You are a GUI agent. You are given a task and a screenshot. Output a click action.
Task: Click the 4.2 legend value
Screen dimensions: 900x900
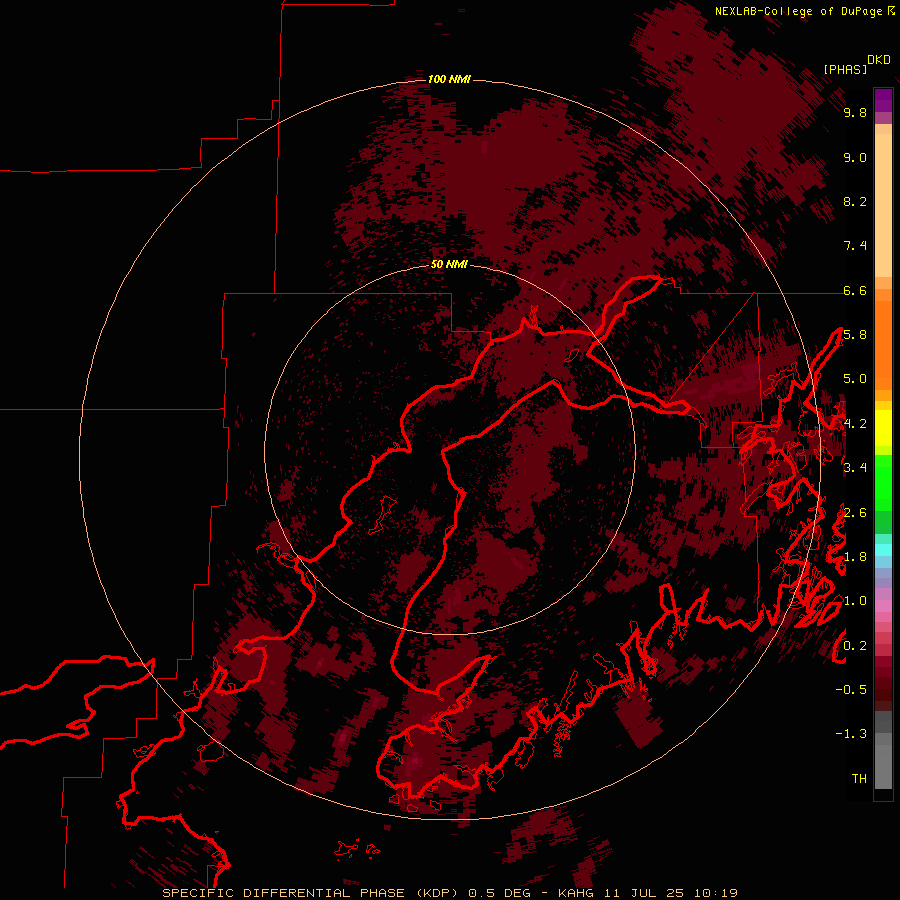[x=855, y=424]
